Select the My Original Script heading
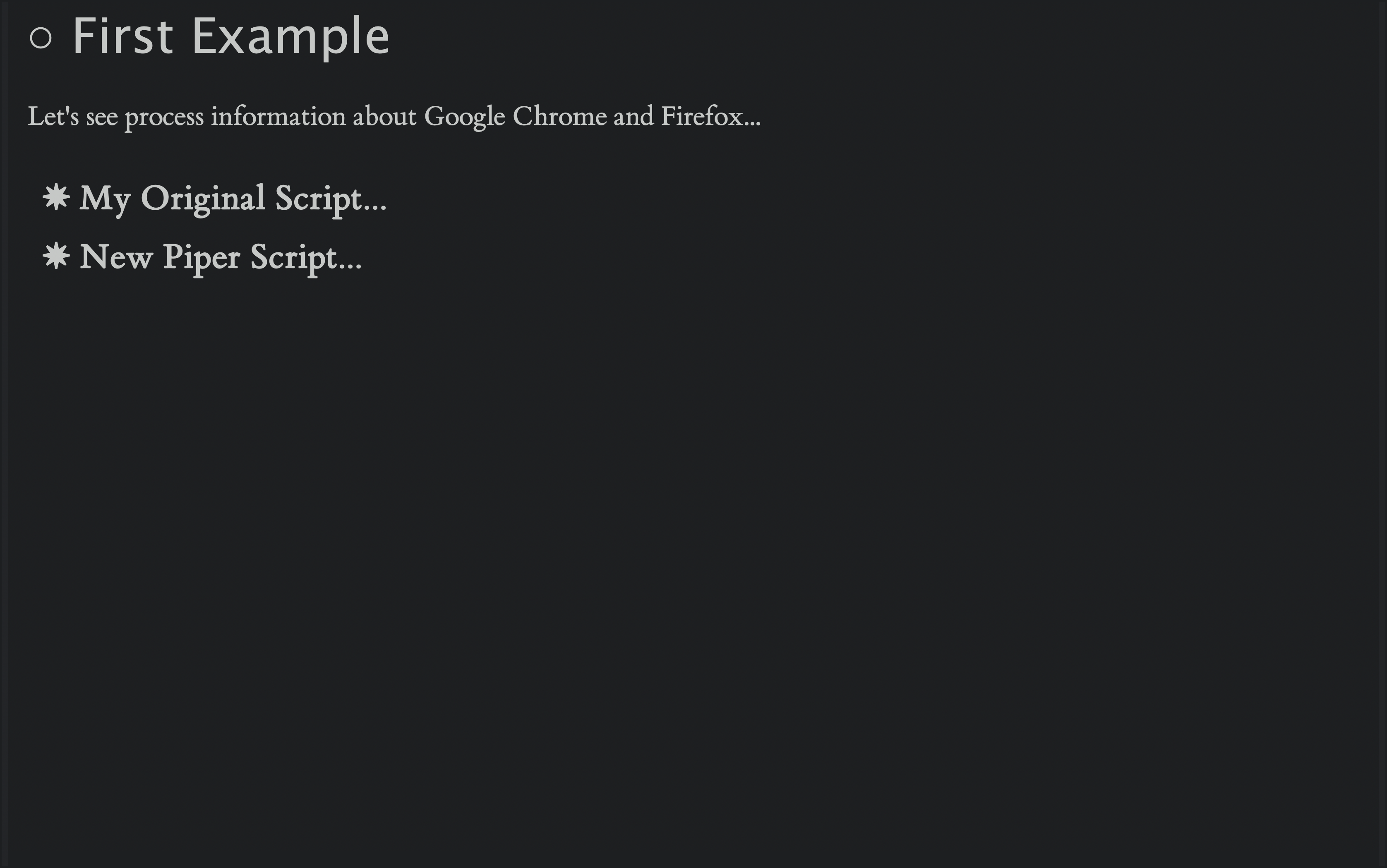The image size is (1387, 868). point(233,199)
